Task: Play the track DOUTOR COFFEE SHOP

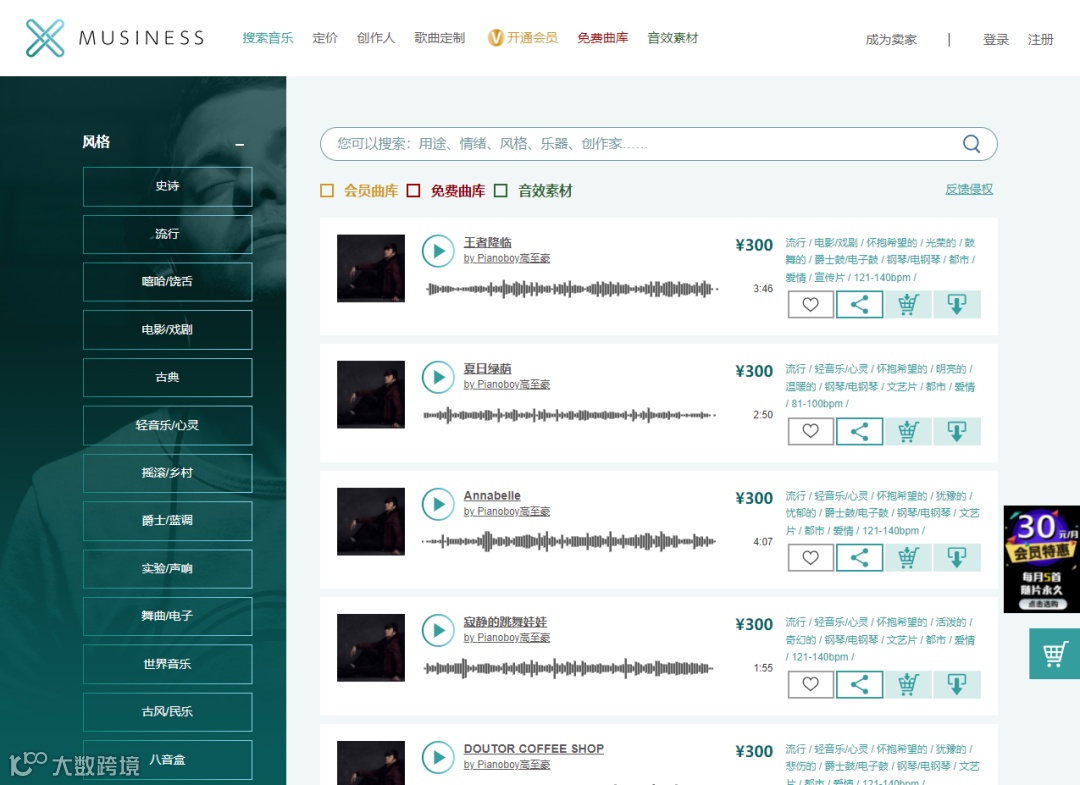Action: (438, 757)
